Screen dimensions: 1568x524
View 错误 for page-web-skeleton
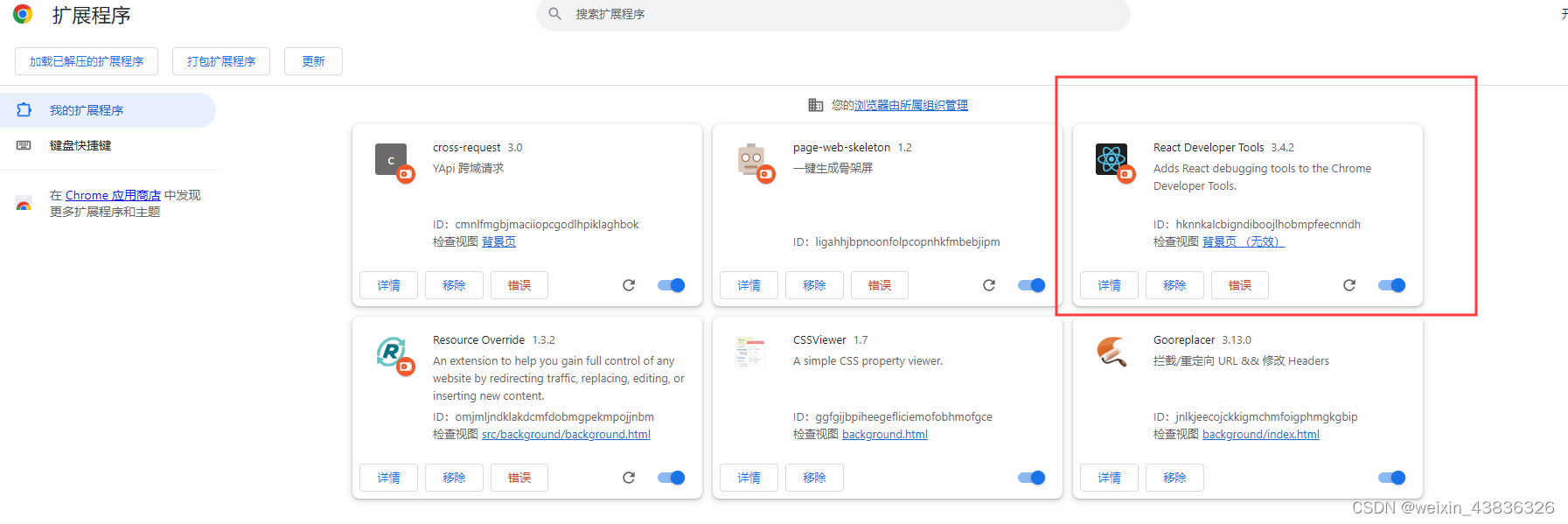coord(880,285)
